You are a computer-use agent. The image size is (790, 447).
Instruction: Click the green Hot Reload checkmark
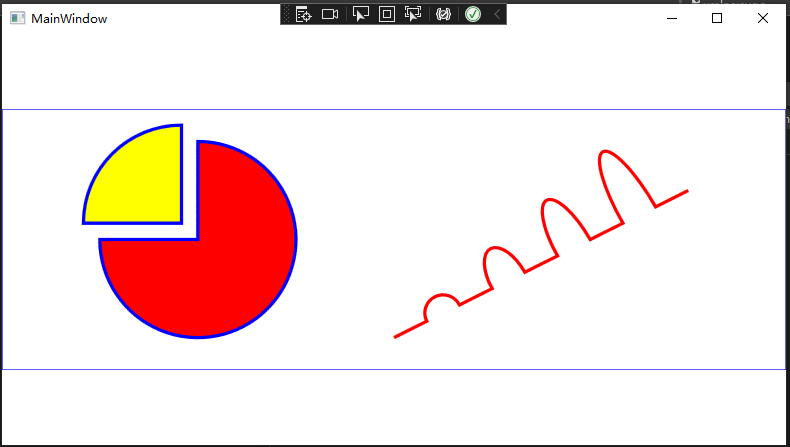(473, 15)
